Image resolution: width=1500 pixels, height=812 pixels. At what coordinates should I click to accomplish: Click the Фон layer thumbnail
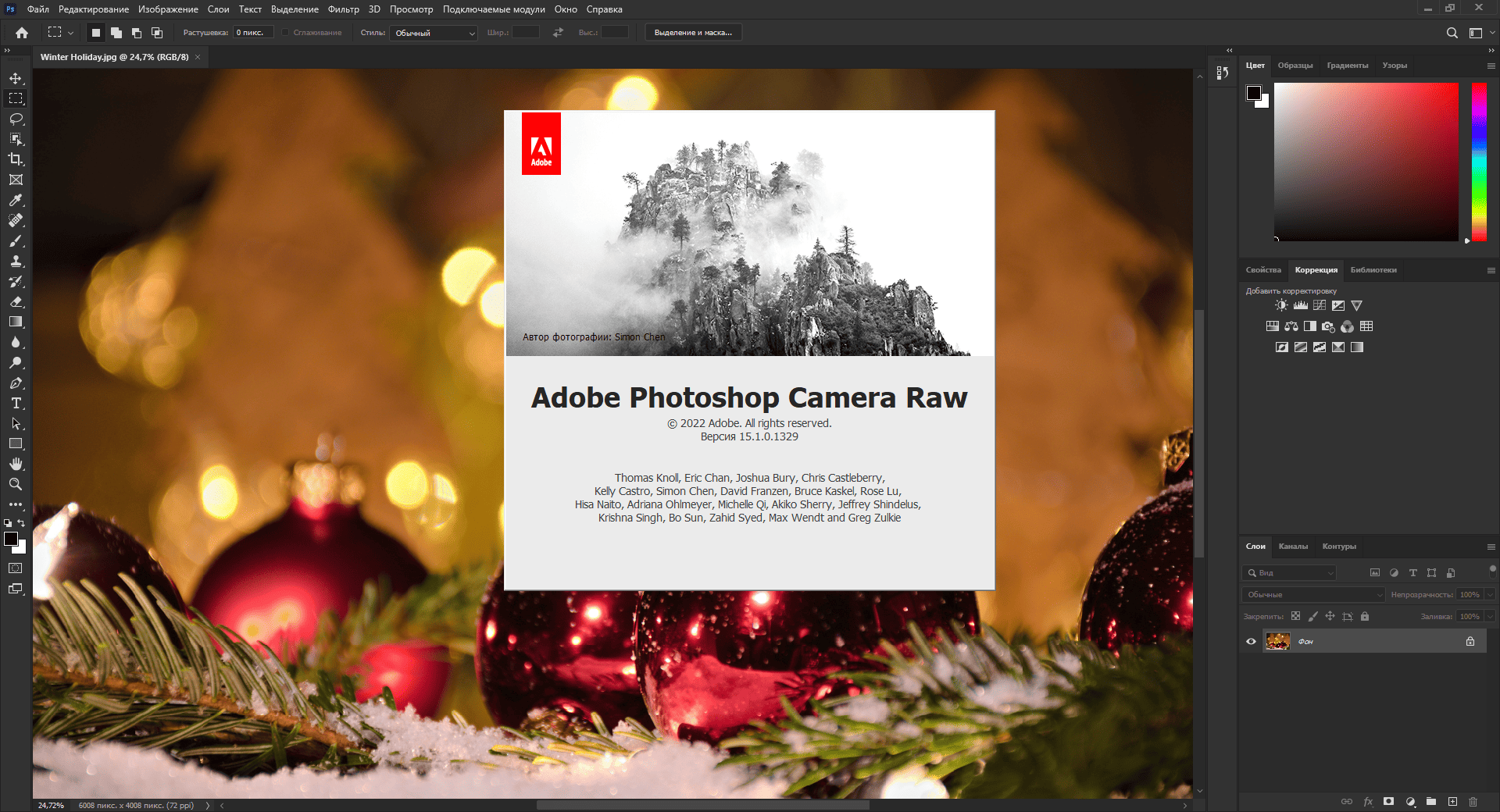[1277, 642]
